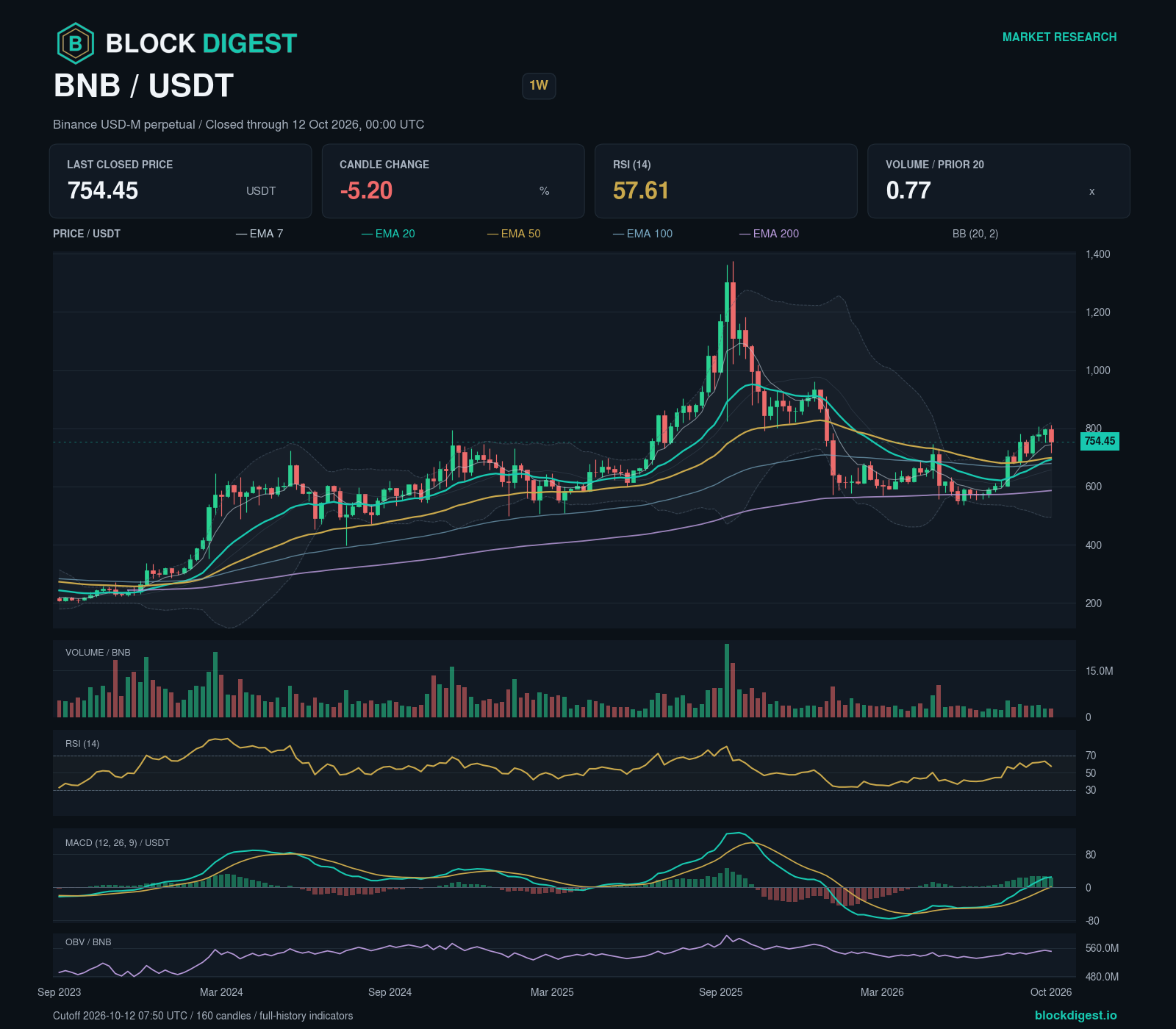Click the 15.0M volume axis label
Viewport: 1176px width, 1029px height.
coord(1100,671)
